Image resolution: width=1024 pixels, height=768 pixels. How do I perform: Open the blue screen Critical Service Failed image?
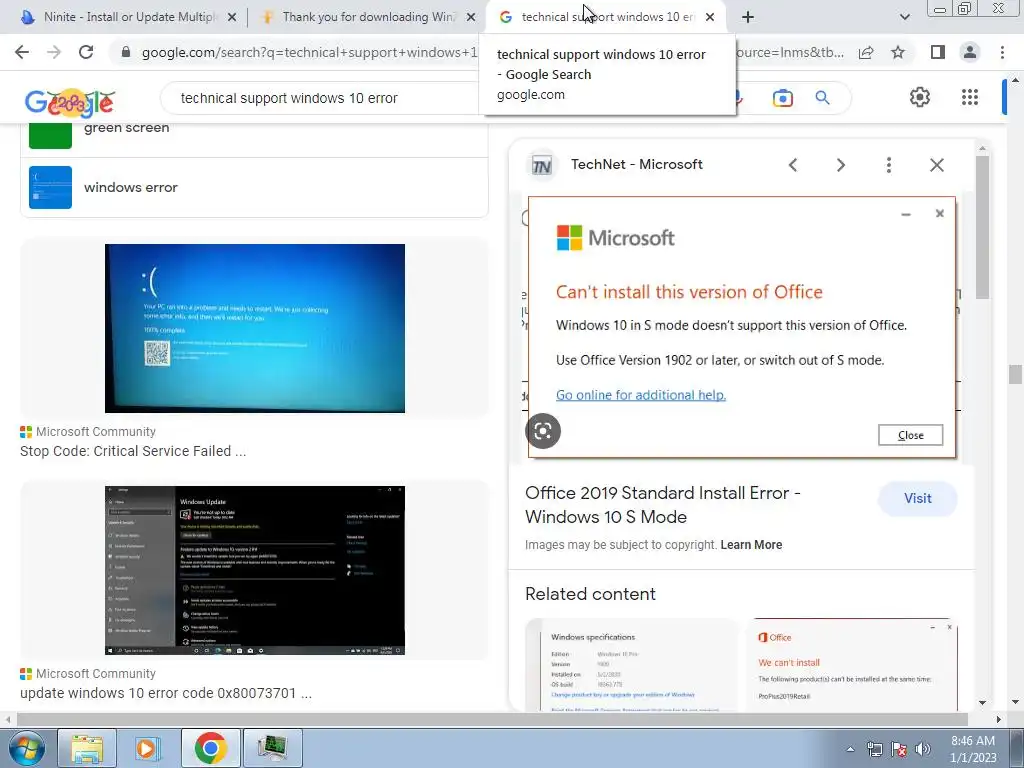[255, 328]
